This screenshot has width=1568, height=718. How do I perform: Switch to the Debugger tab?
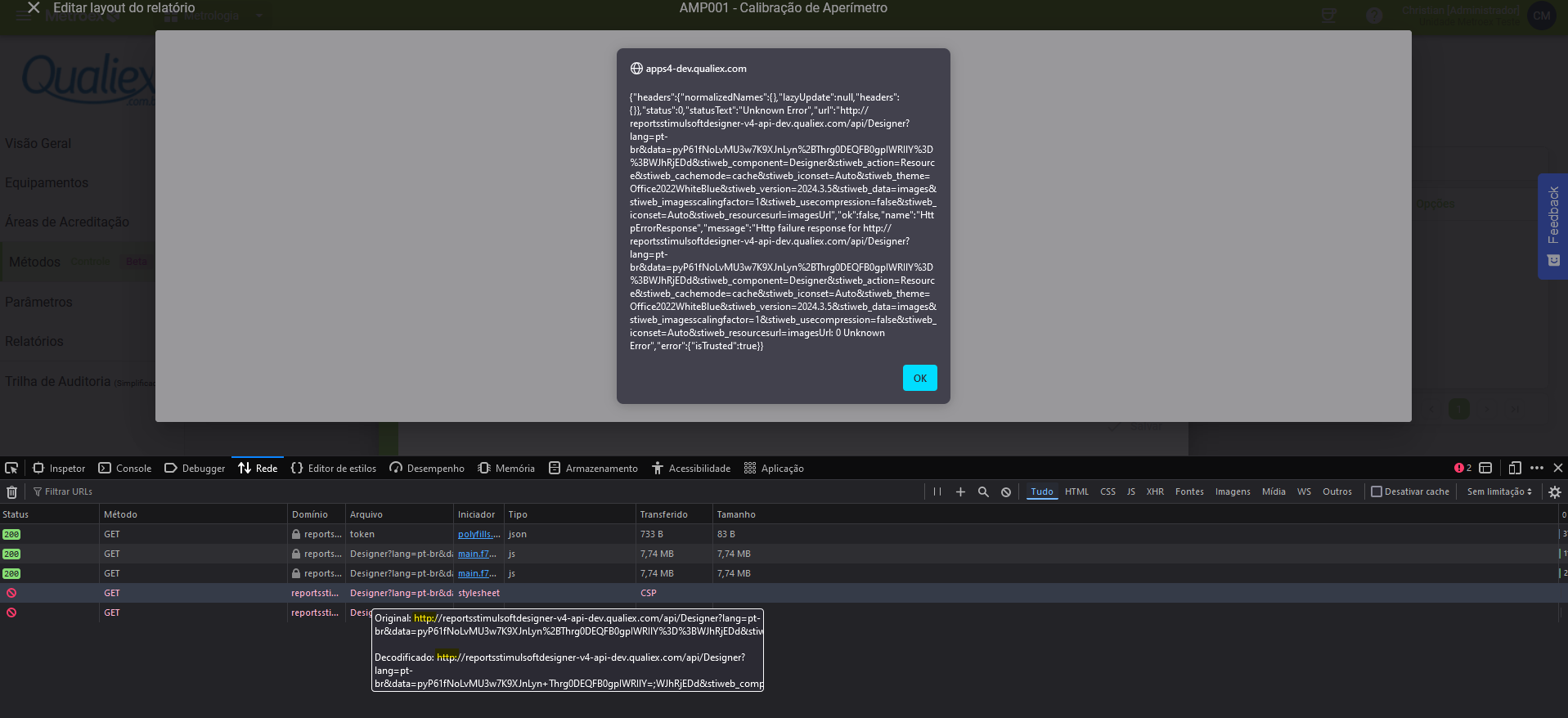(195, 469)
